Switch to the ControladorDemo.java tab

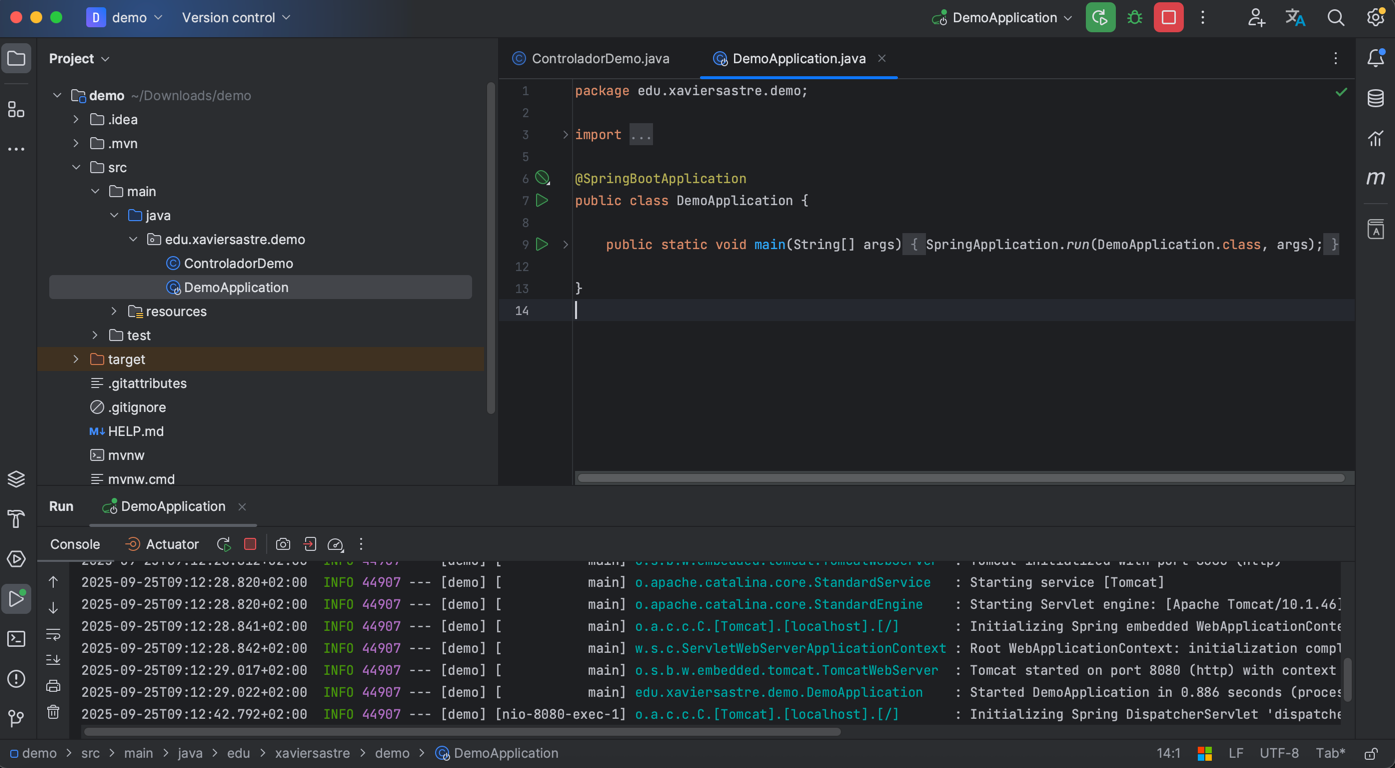point(599,59)
